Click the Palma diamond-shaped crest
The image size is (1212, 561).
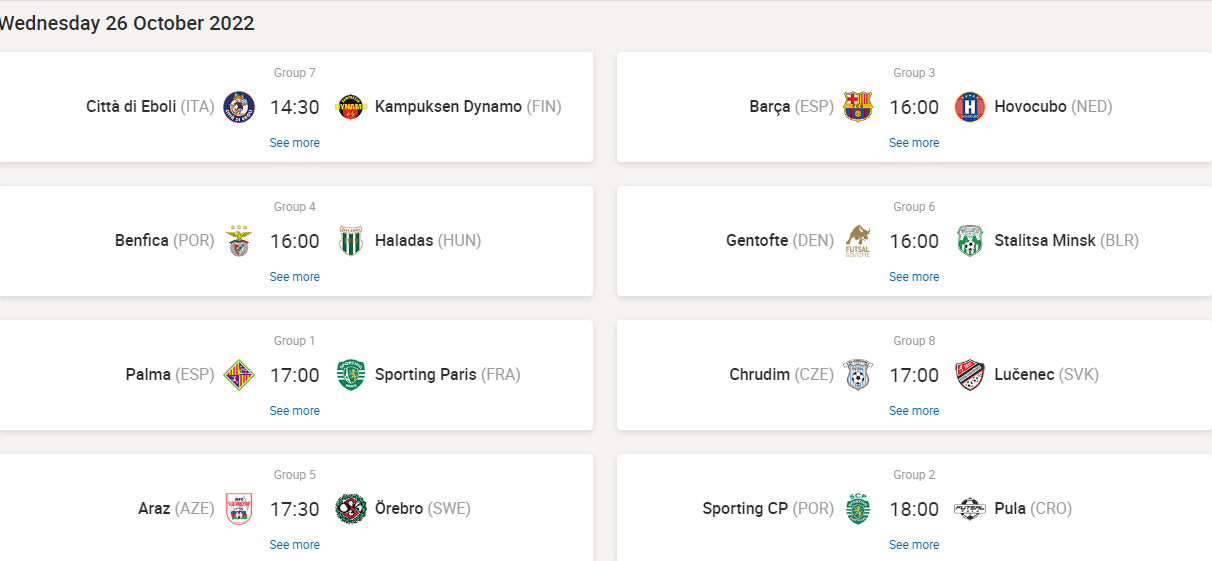click(x=239, y=375)
